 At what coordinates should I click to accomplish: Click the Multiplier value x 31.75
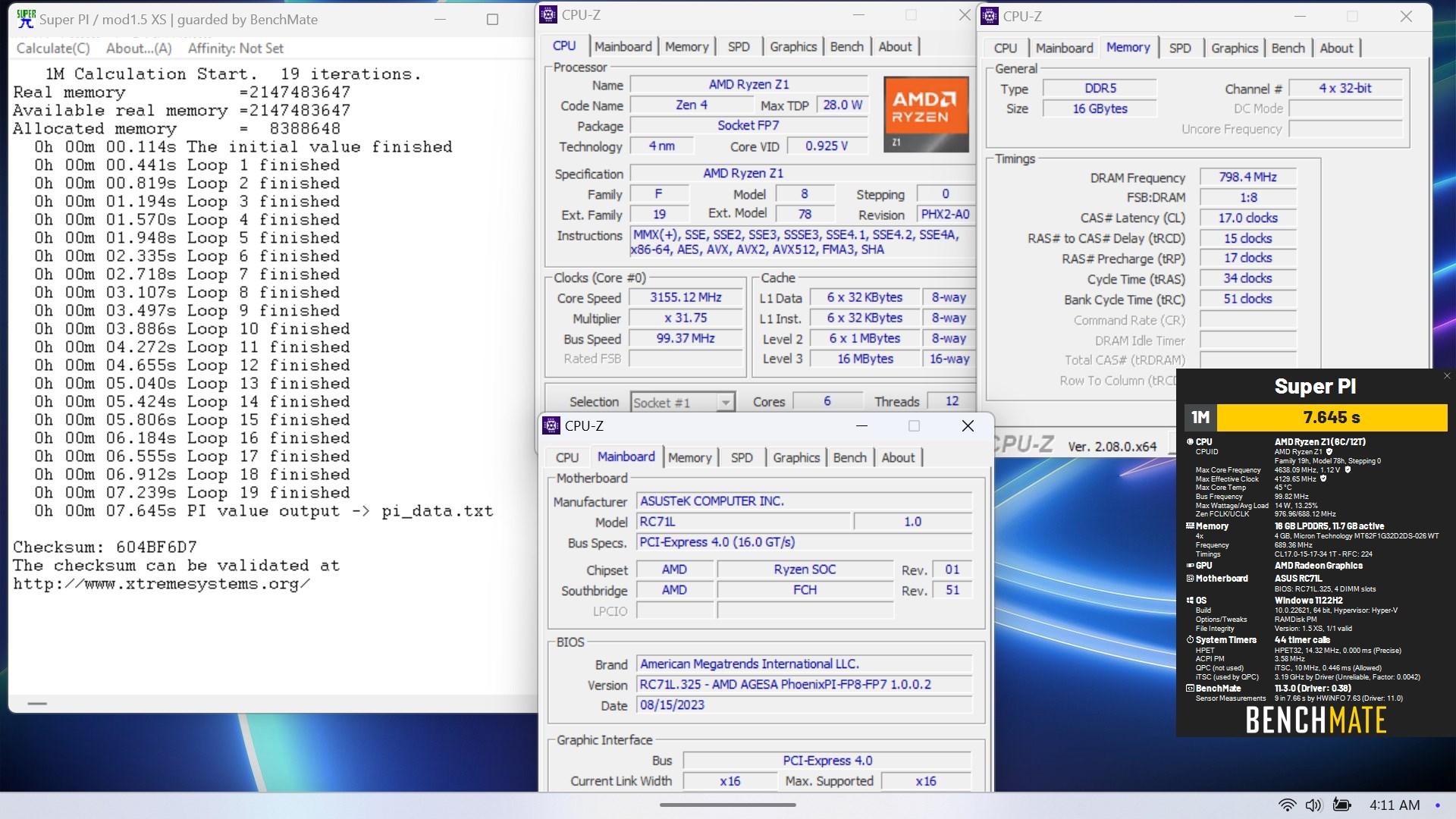686,318
